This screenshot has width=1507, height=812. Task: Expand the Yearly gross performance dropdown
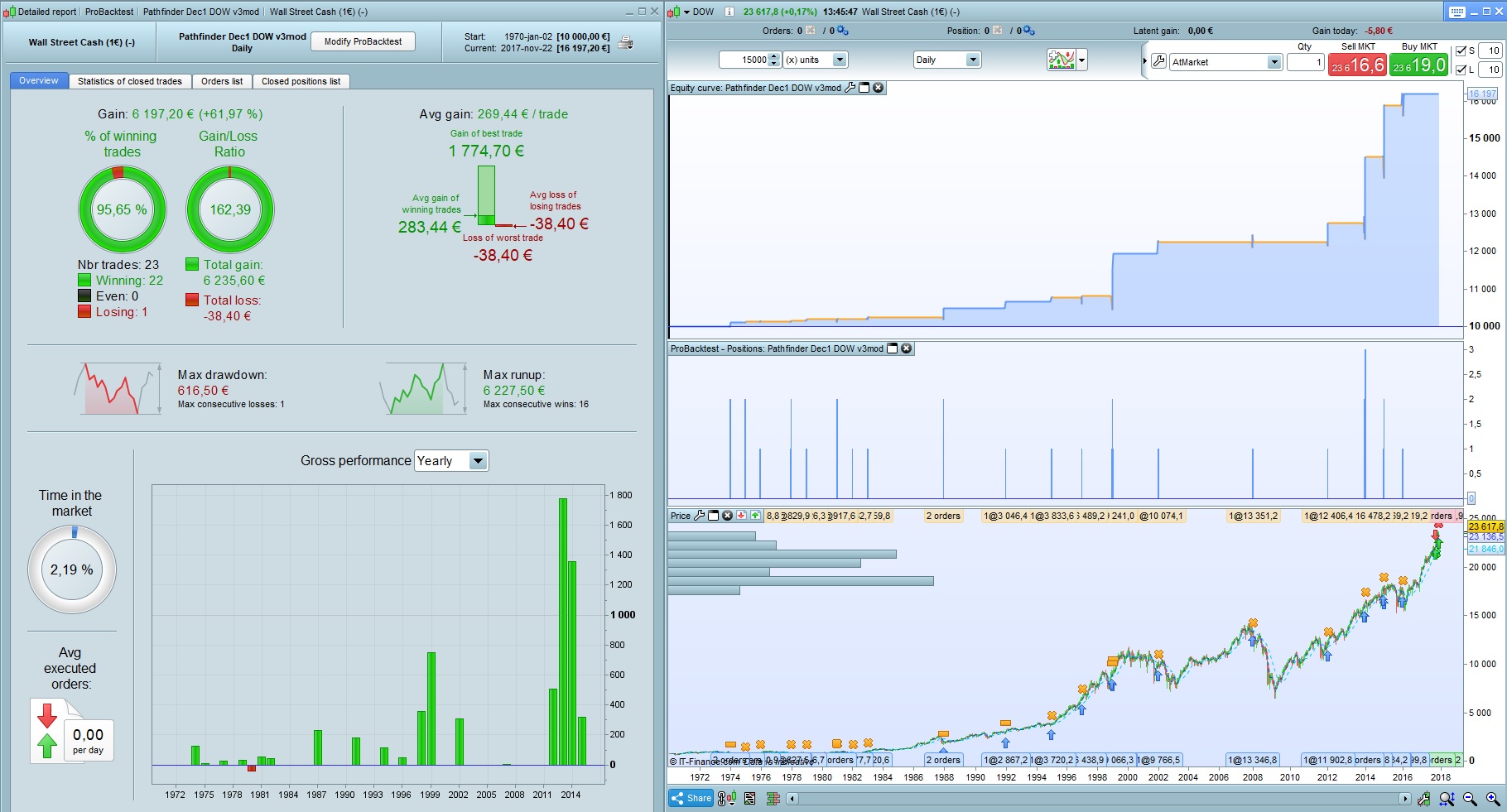(x=452, y=461)
